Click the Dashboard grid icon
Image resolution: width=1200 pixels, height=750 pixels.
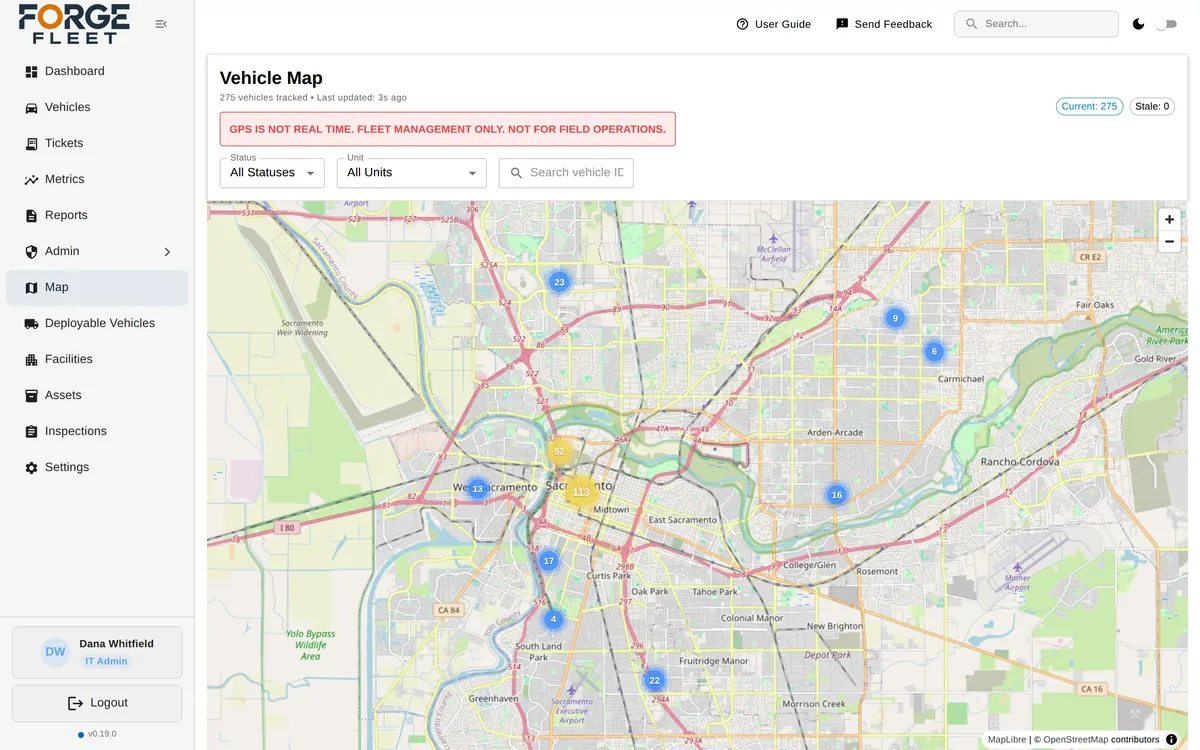(31, 72)
